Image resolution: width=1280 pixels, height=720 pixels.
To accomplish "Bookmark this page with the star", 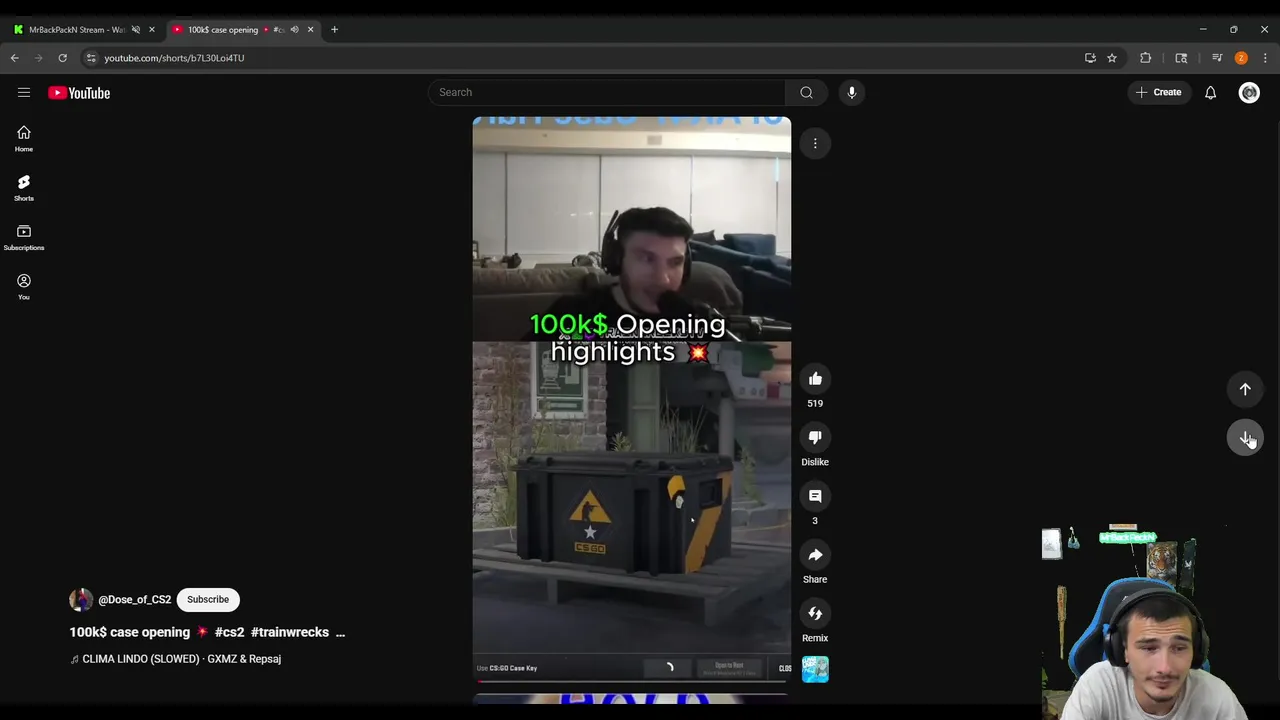I will click(1112, 58).
